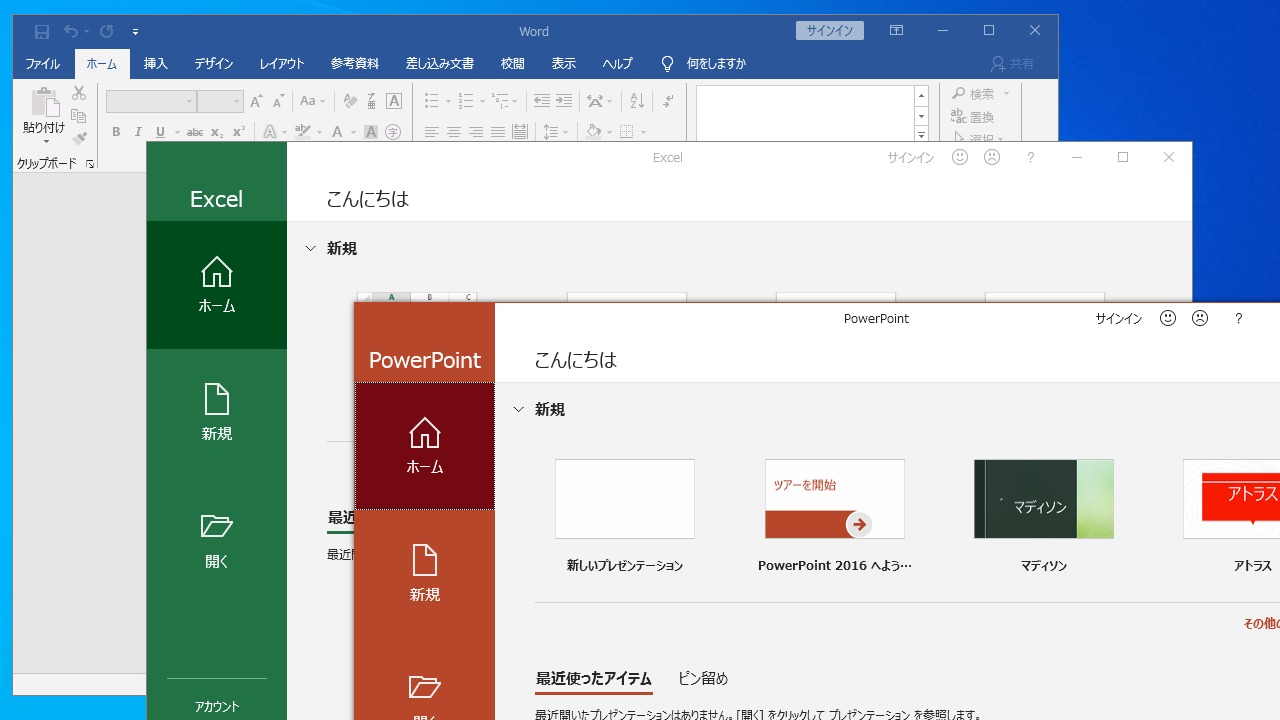Toggle Bold formatting in Word
The image size is (1280, 720).
click(x=116, y=132)
